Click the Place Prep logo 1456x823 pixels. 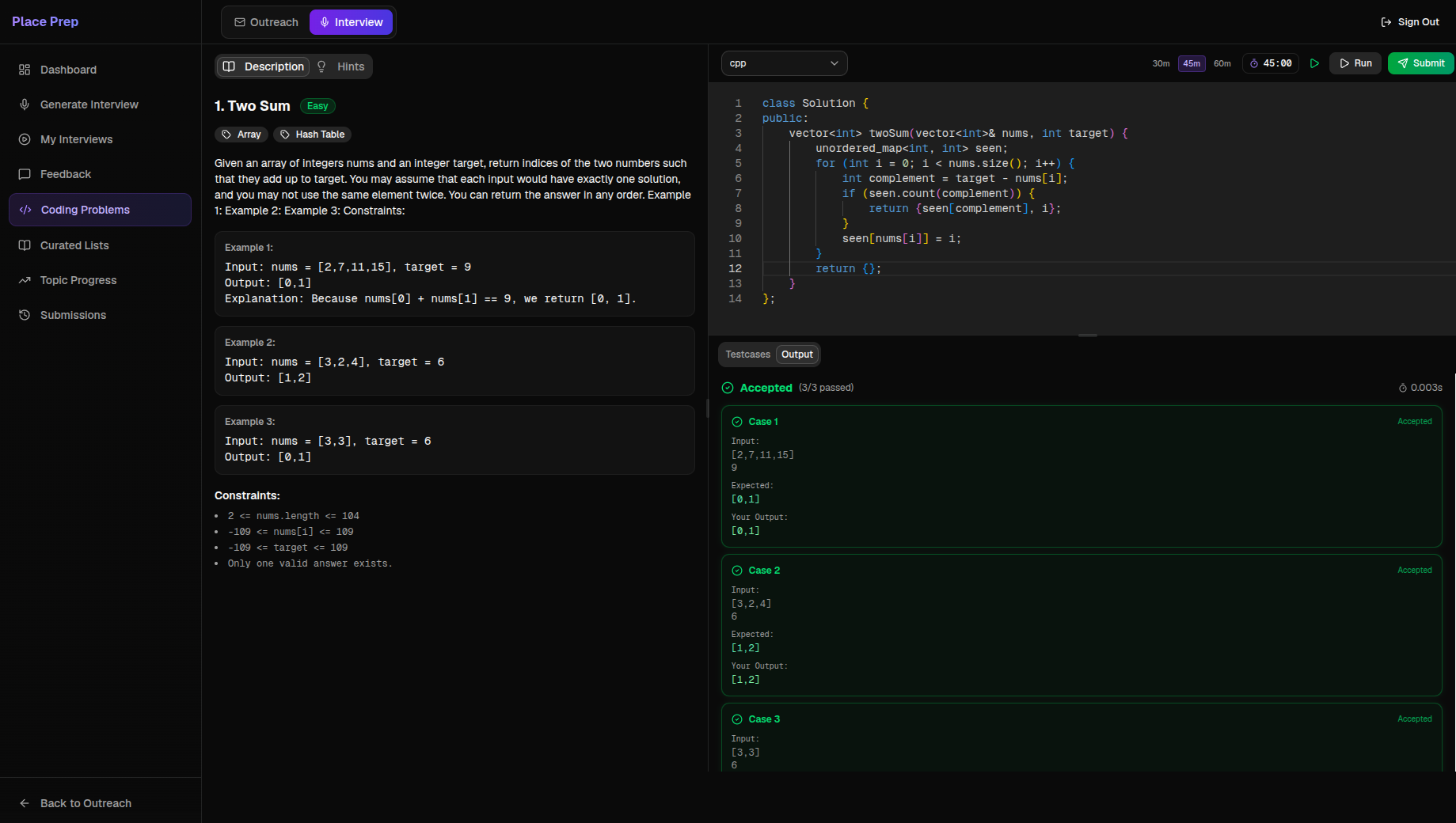(x=45, y=21)
